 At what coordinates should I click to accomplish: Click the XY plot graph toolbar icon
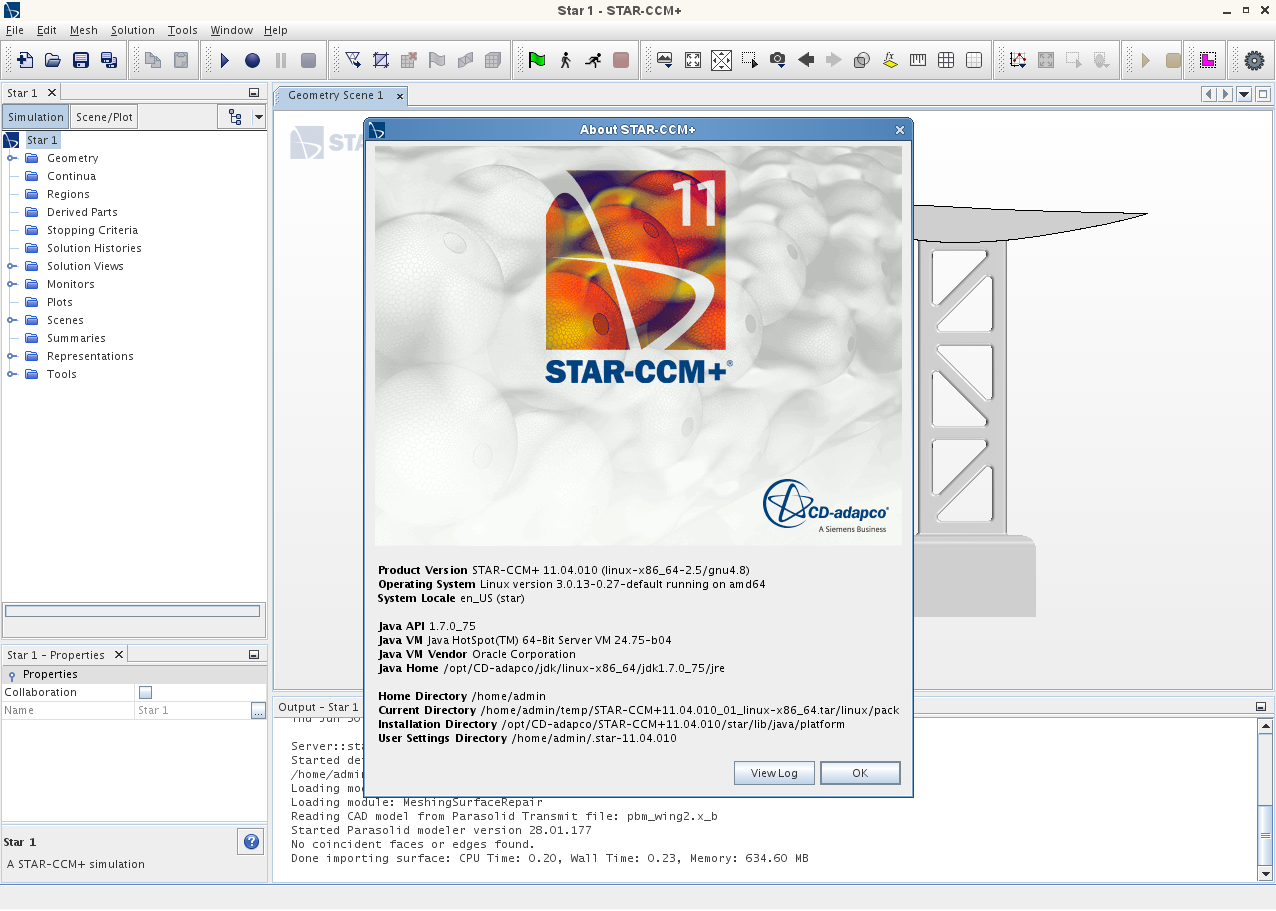click(1018, 60)
